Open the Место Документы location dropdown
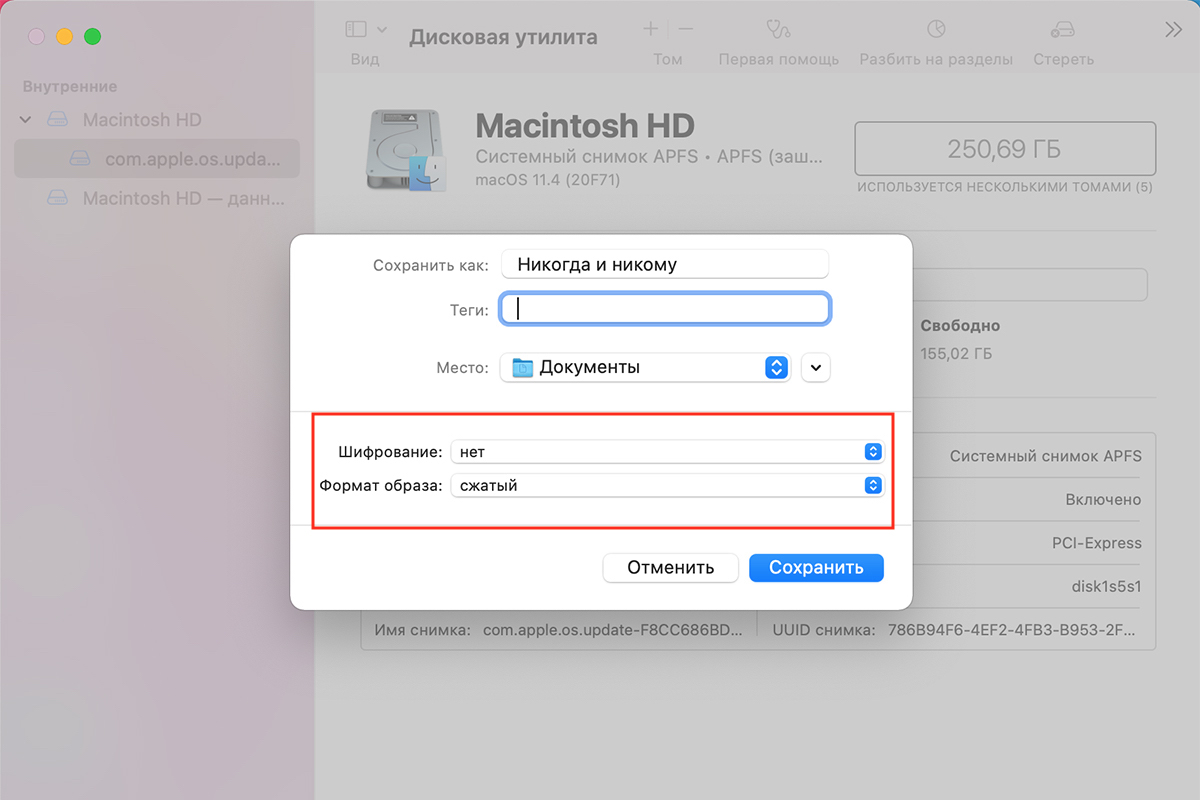1200x800 pixels. pos(645,367)
